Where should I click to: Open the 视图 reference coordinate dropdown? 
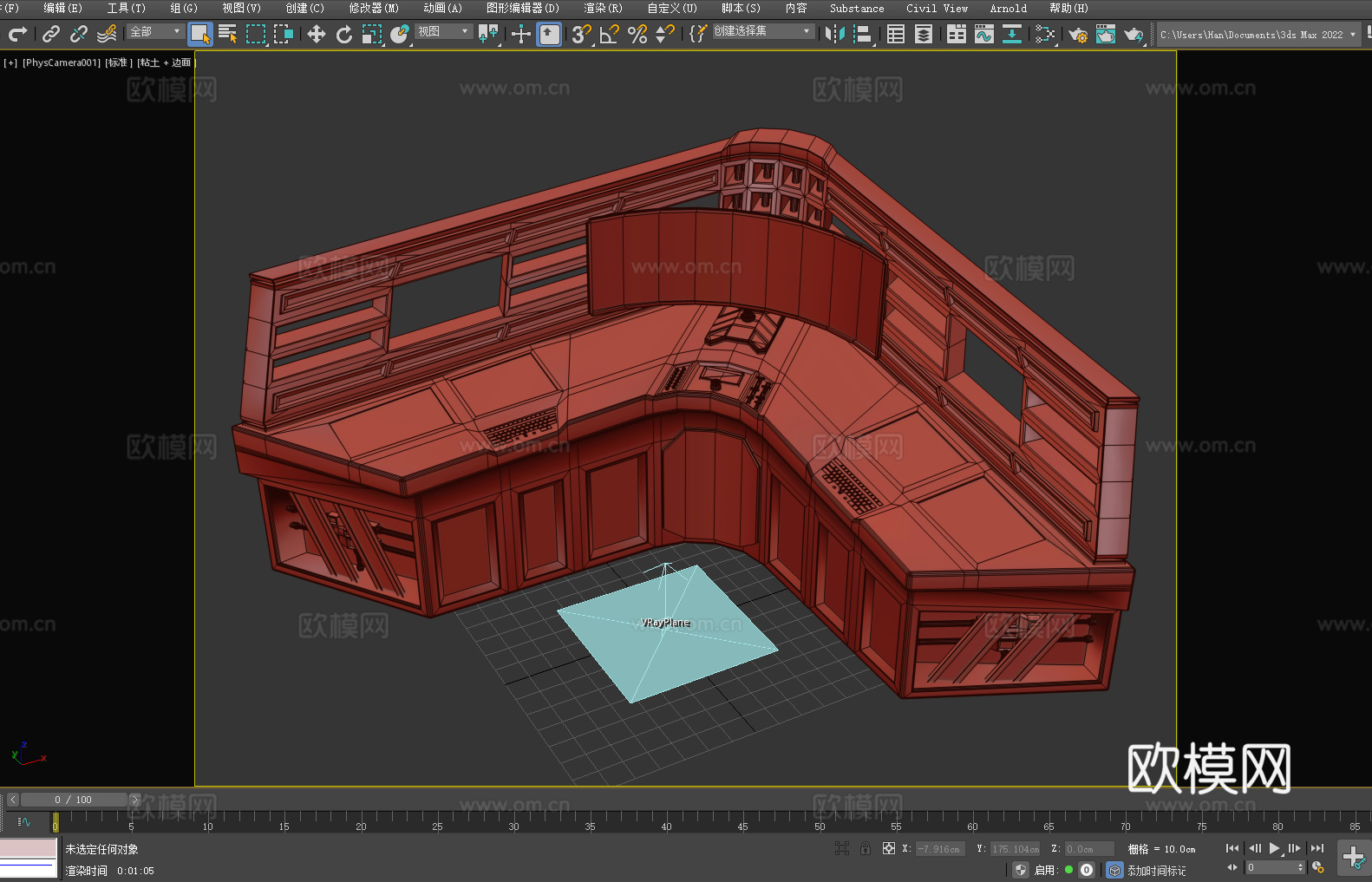(443, 32)
